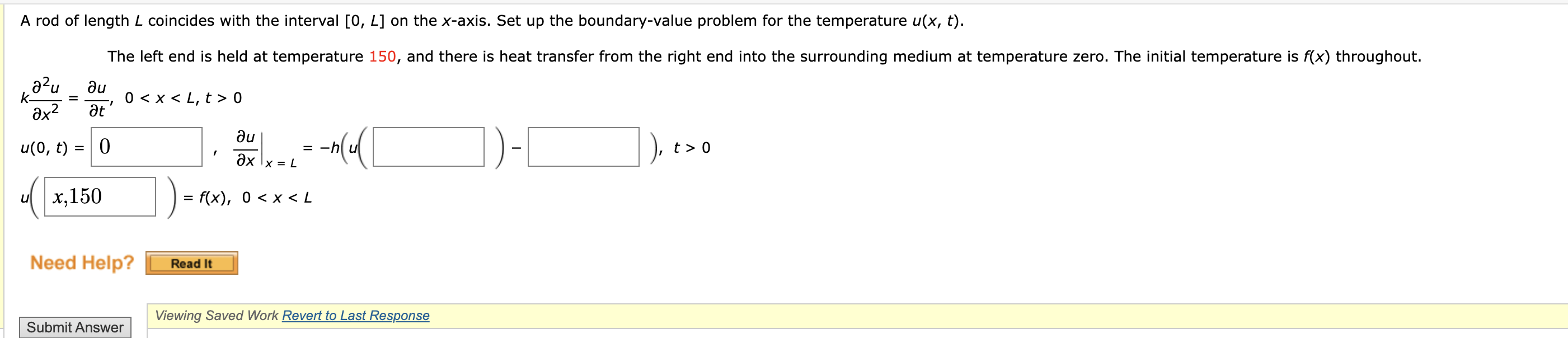Click the left-end boundary condition field
This screenshot has height=338, width=1568.
point(146,150)
